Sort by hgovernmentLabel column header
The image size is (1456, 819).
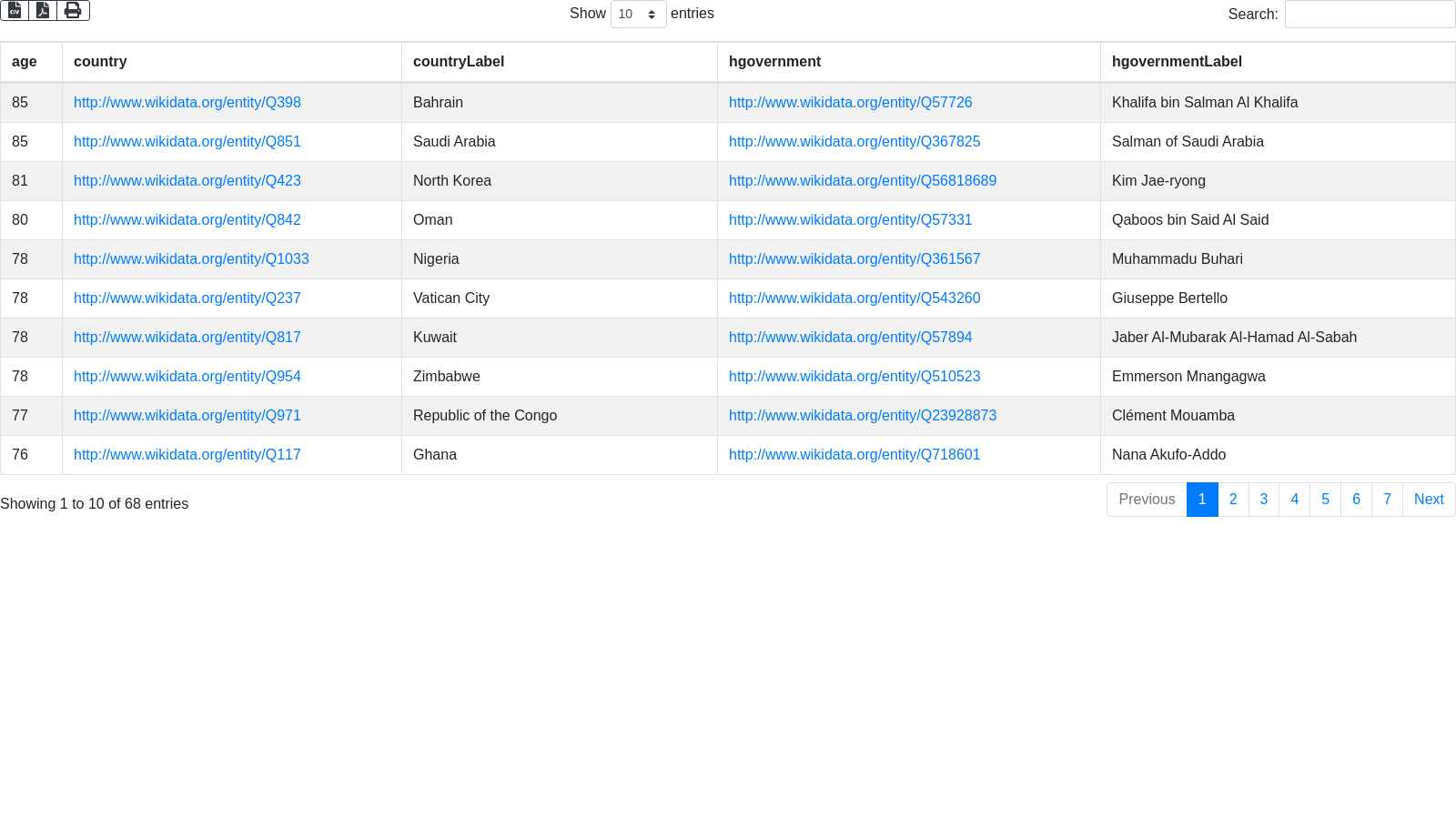pyautogui.click(x=1177, y=62)
